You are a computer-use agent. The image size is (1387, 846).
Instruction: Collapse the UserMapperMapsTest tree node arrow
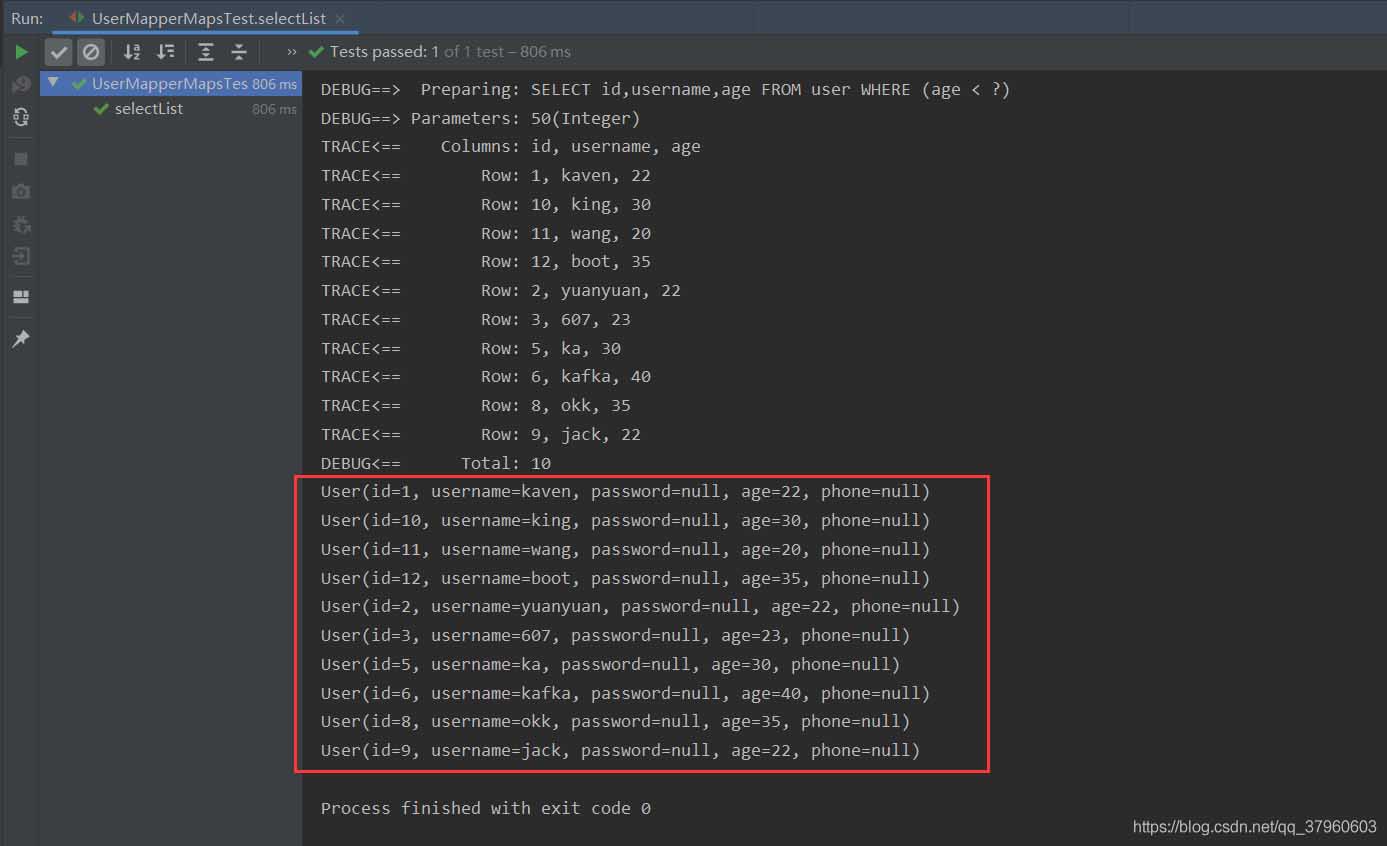tap(54, 83)
